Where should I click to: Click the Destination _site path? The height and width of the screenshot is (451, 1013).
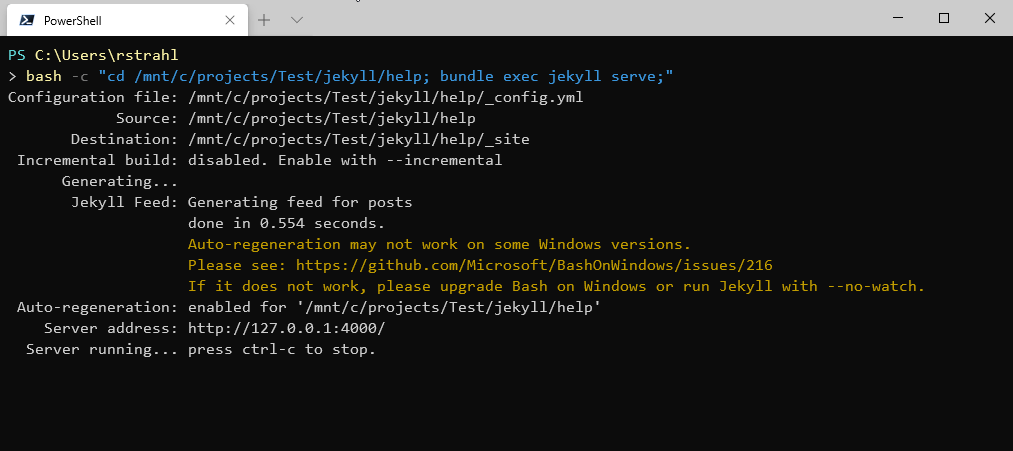(358, 139)
